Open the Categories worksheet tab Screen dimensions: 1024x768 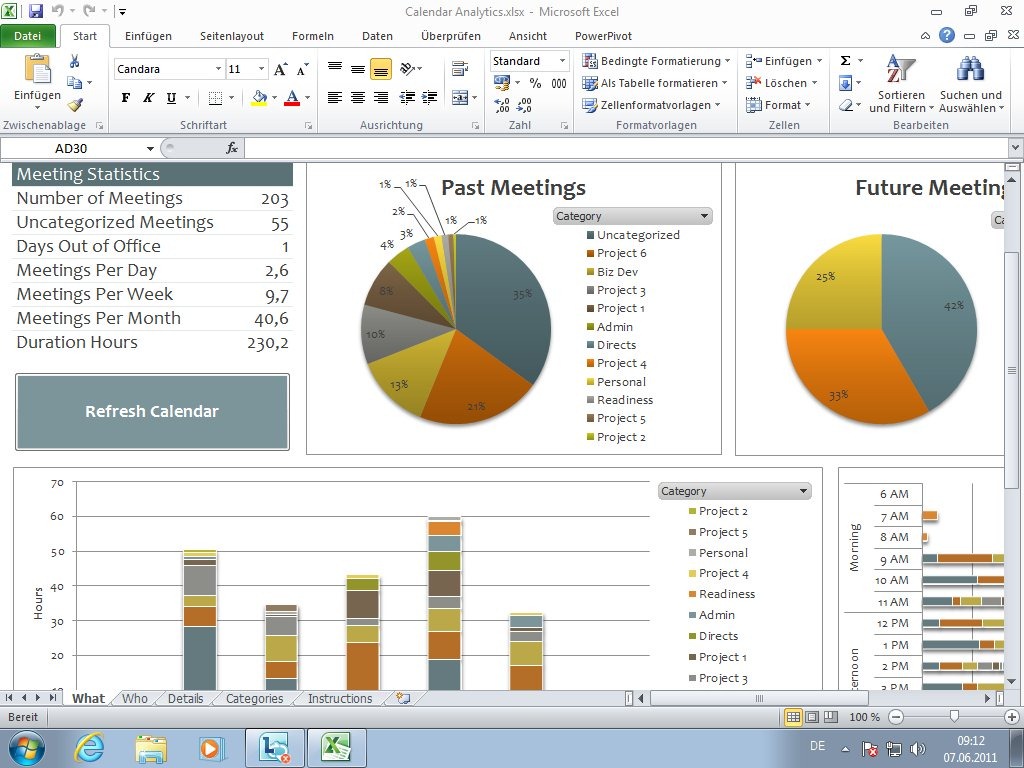click(x=254, y=699)
